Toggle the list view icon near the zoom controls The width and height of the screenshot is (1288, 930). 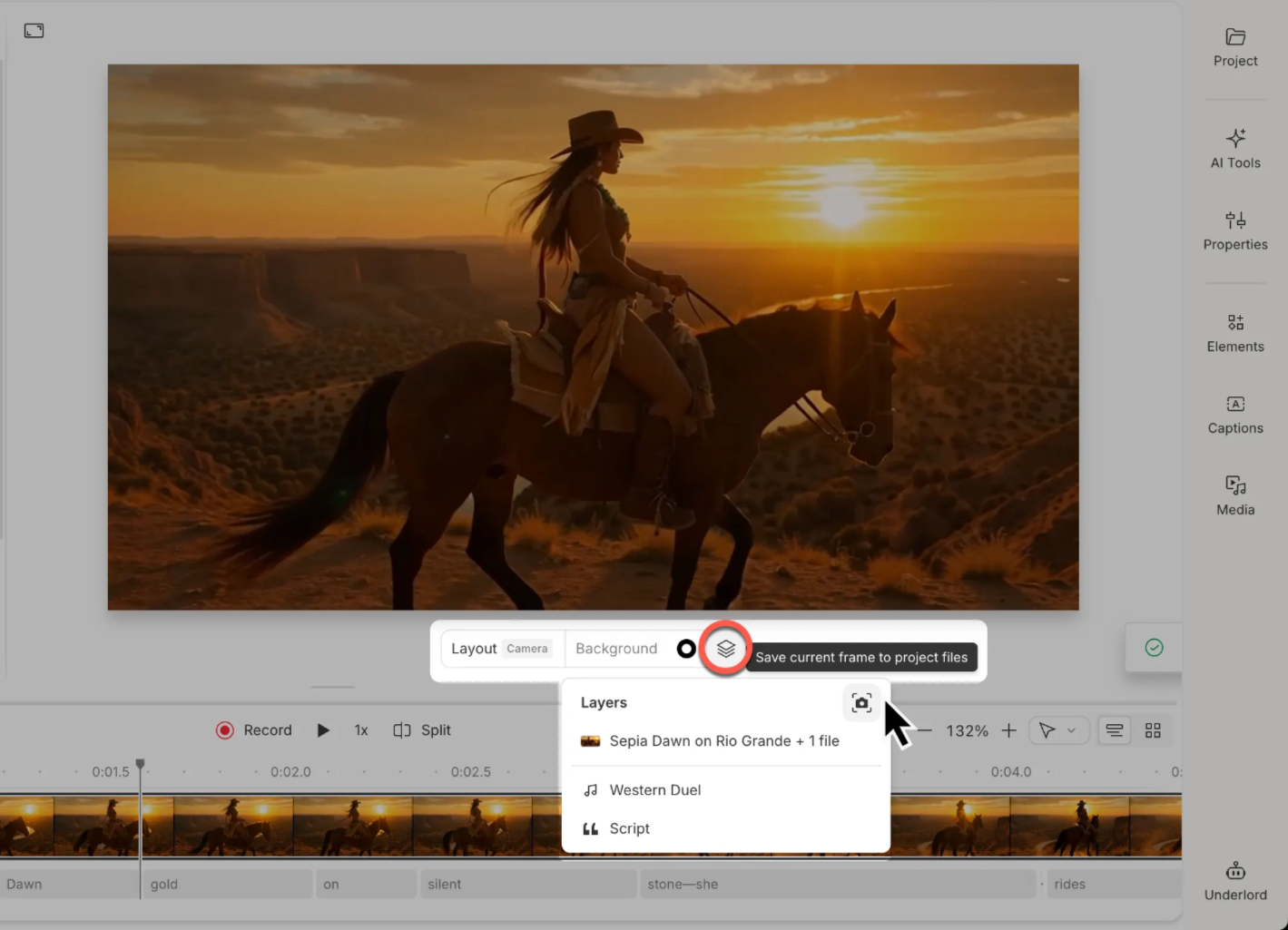tap(1114, 729)
